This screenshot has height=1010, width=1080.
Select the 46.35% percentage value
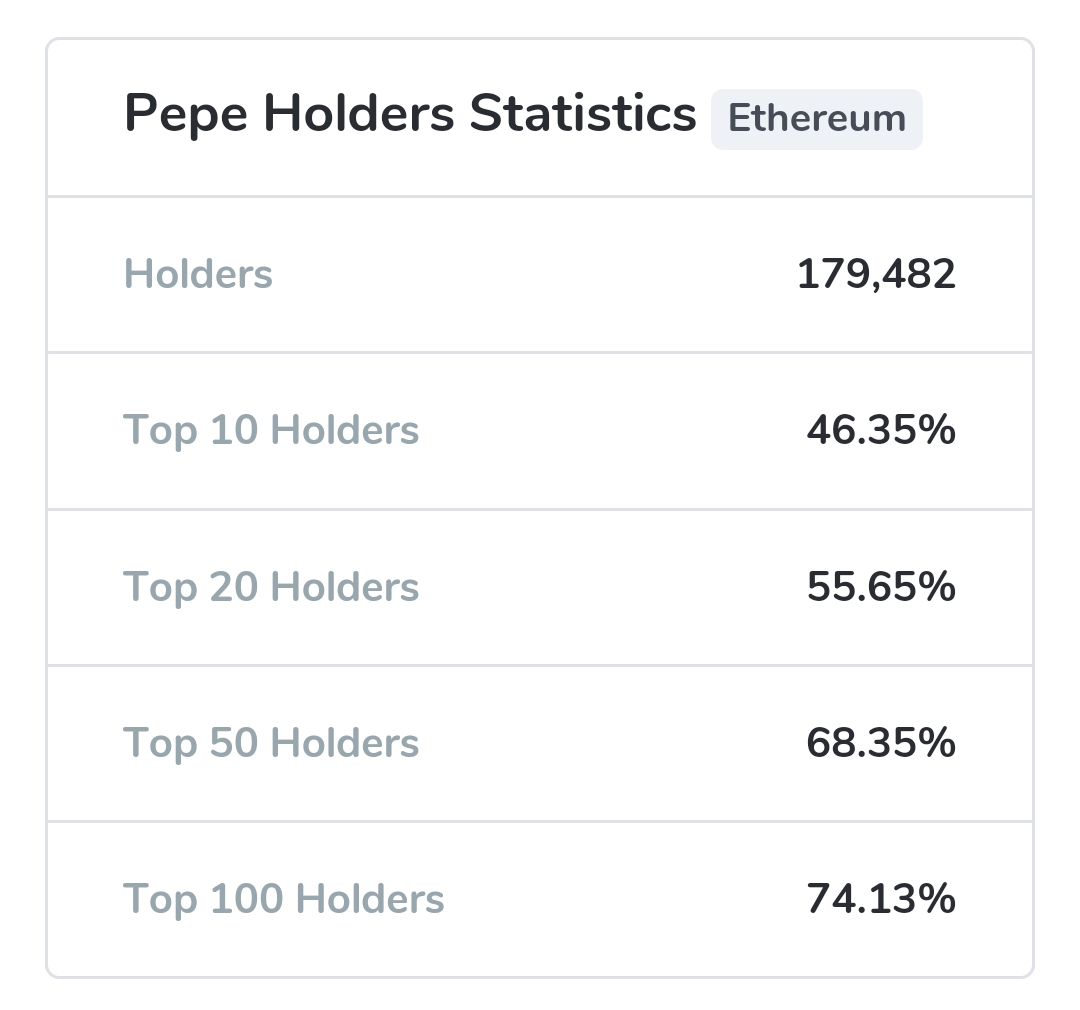coord(881,430)
